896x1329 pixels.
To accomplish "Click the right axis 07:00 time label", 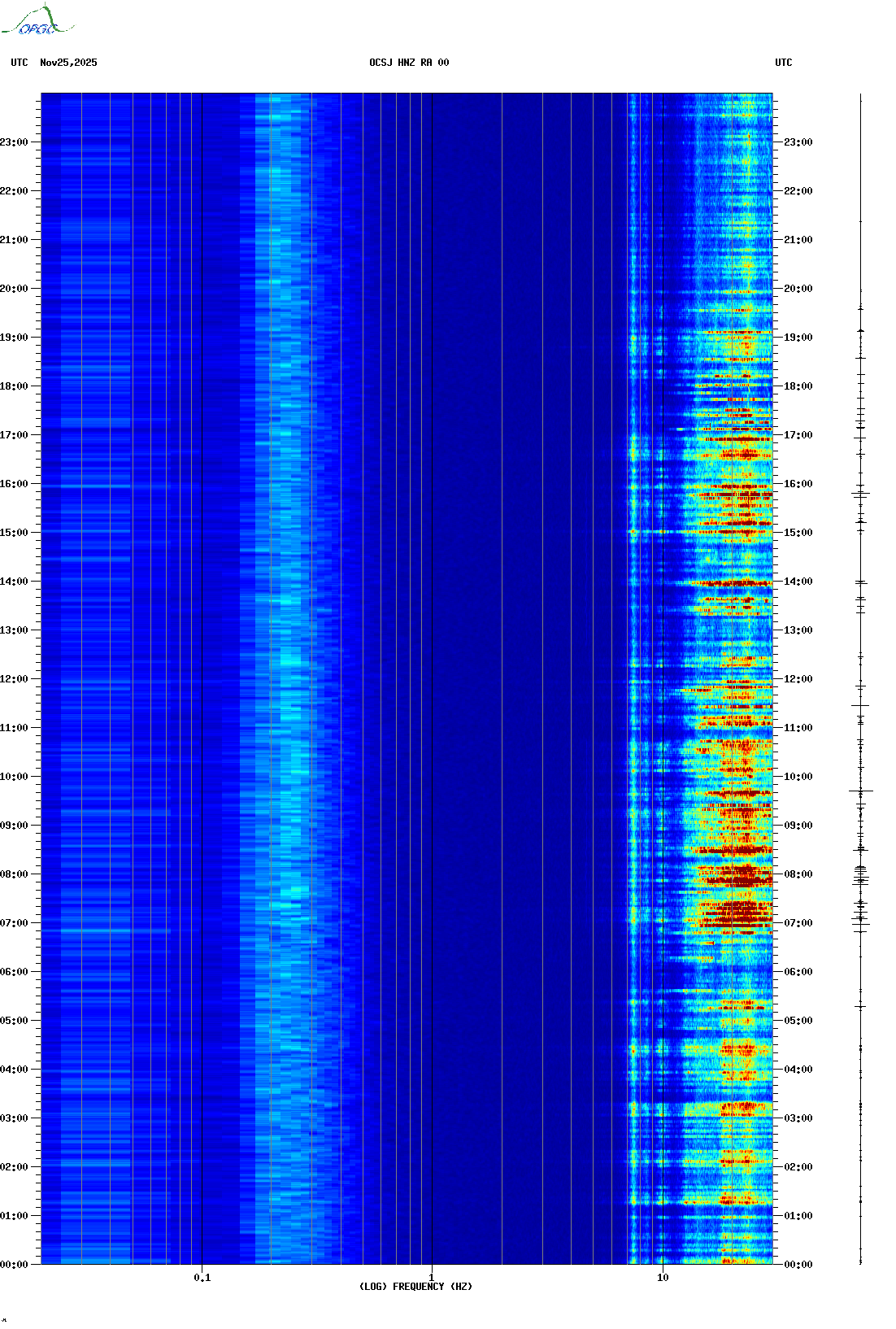I will tap(798, 923).
